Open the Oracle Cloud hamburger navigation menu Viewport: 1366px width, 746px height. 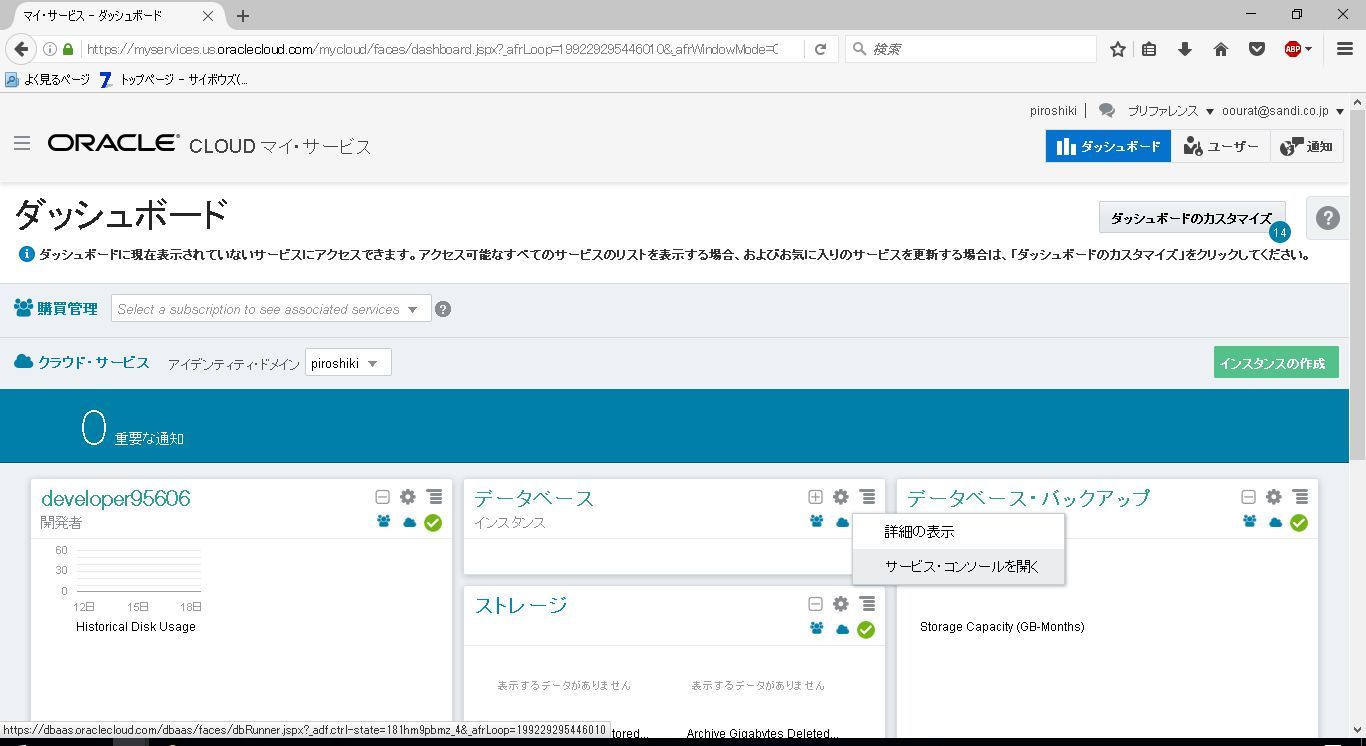tap(22, 144)
